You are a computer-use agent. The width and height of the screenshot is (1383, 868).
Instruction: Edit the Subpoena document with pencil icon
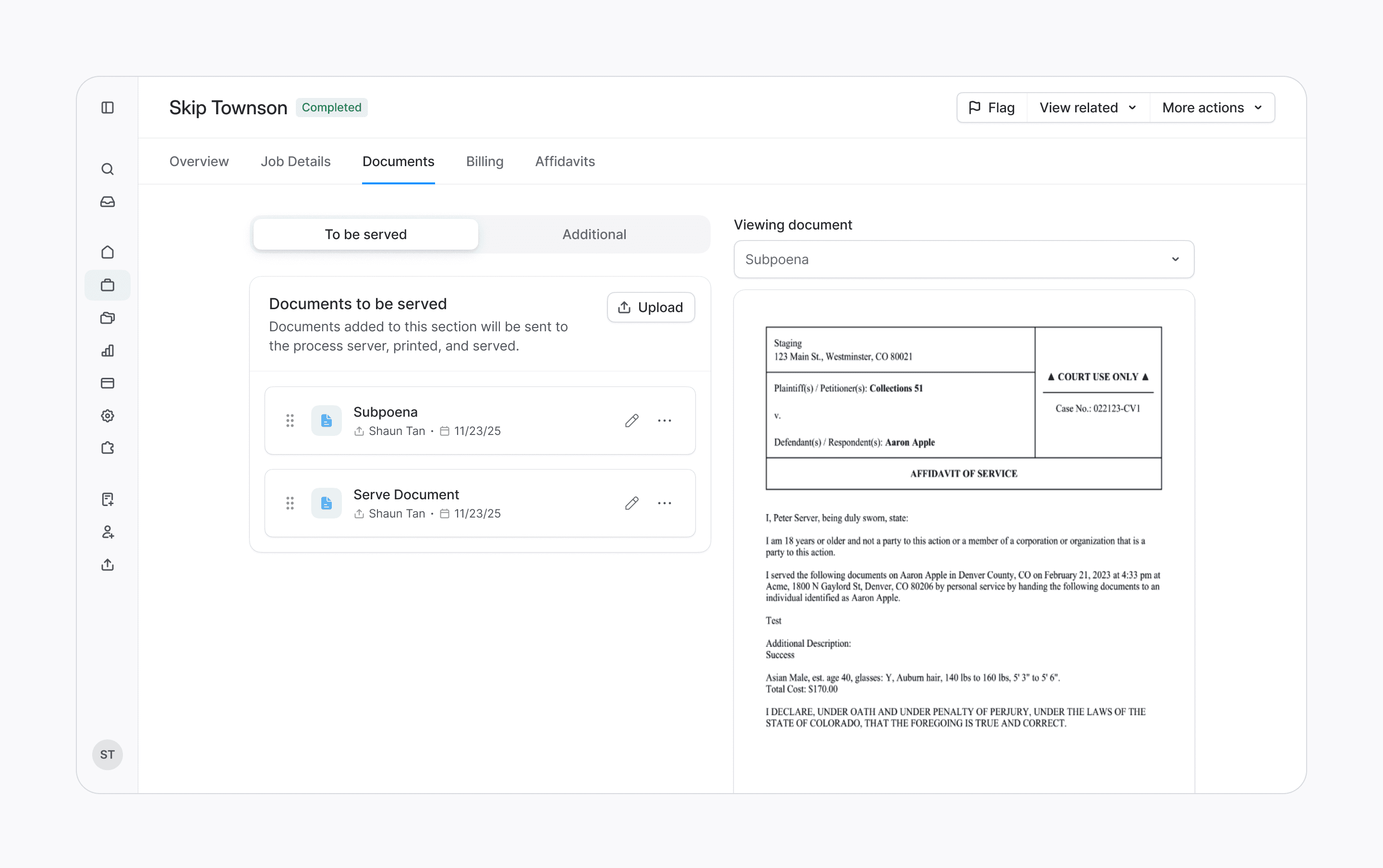point(631,421)
